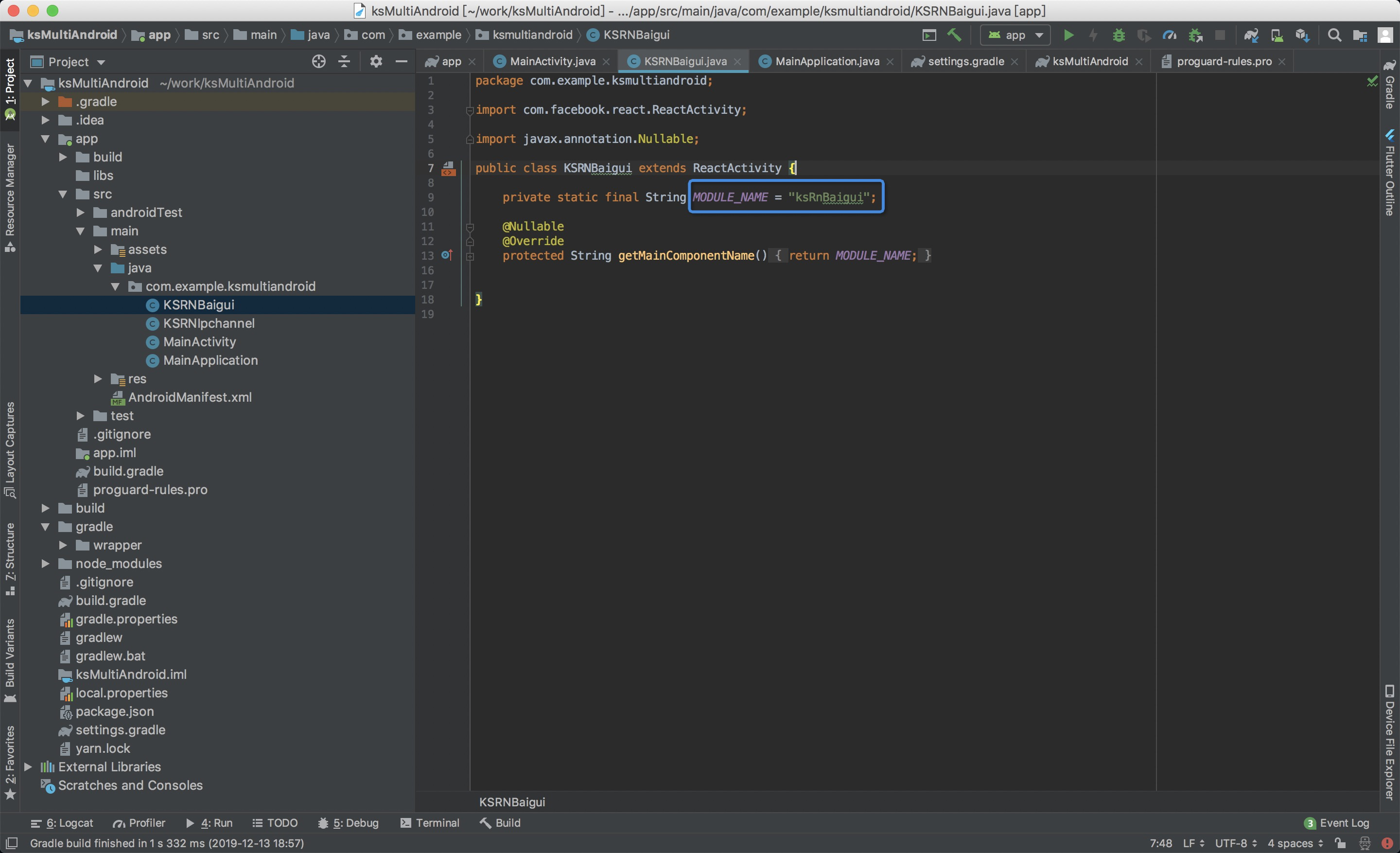This screenshot has height=853, width=1400.
Task: Expand the node_modules folder
Action: coord(46,563)
